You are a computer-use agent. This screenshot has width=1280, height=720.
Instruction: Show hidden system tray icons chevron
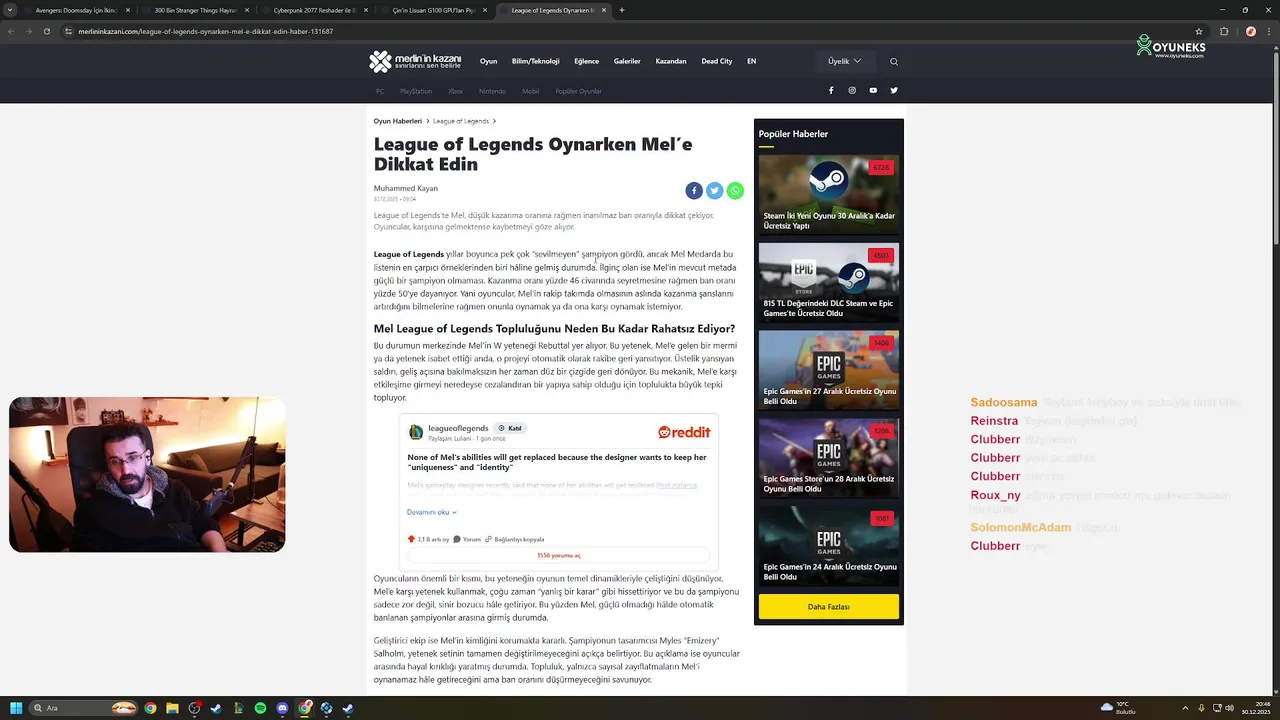click(1186, 708)
